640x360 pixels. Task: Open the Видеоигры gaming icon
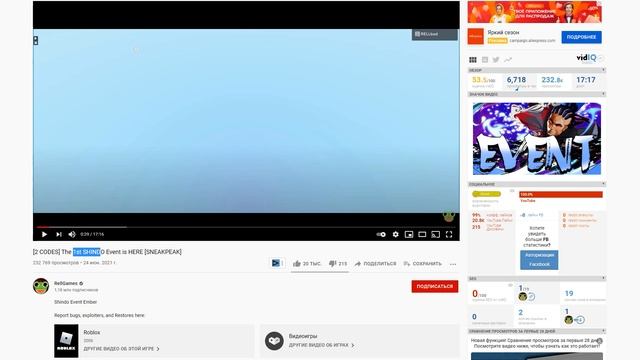(x=274, y=341)
